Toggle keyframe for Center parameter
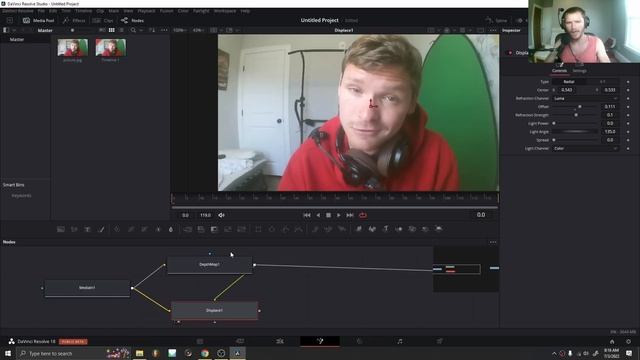 [x=628, y=90]
